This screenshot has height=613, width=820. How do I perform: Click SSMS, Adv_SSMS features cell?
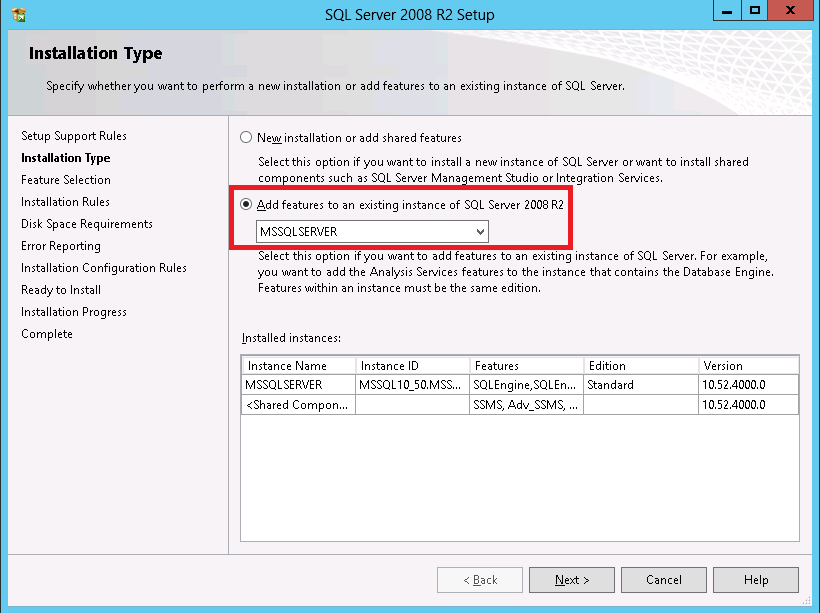(x=526, y=404)
